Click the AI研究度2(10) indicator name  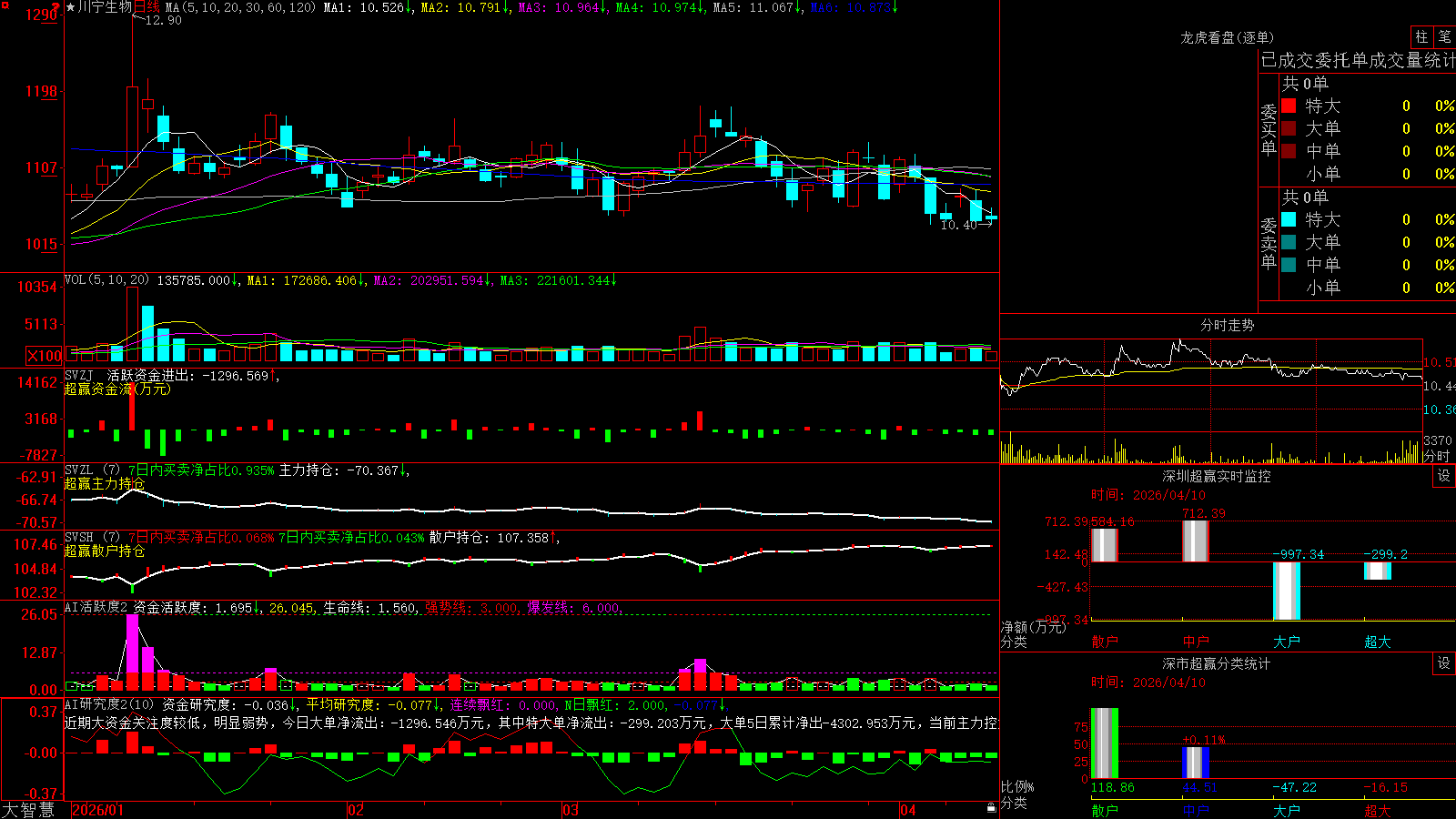point(109,704)
